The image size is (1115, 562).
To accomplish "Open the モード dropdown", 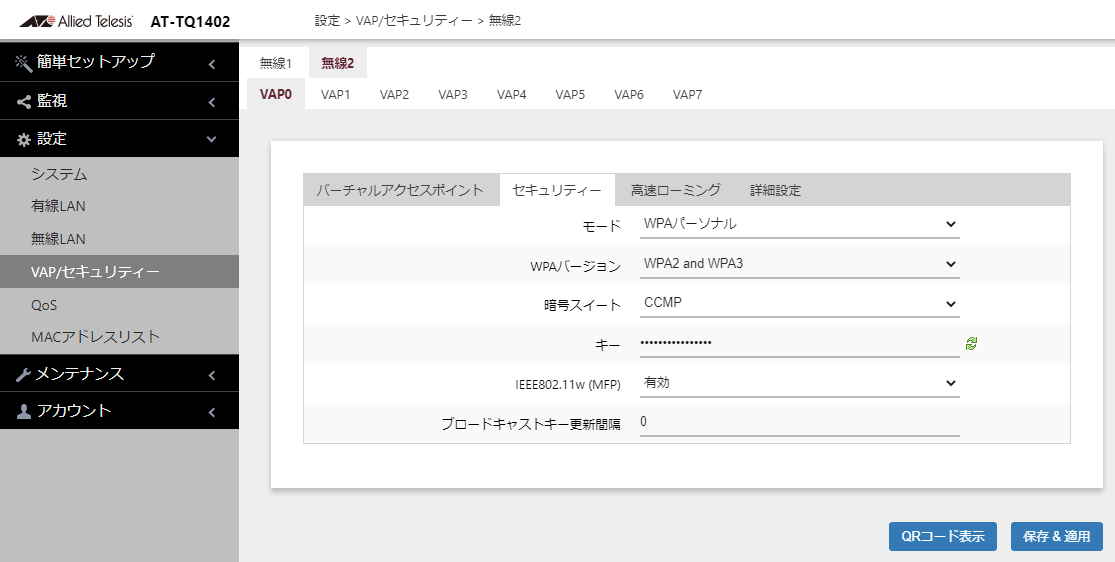I will coord(799,224).
